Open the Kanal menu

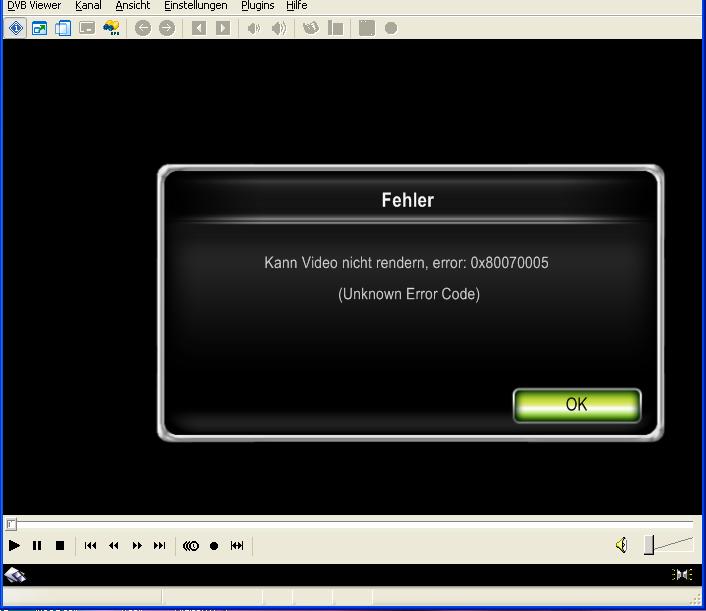[88, 6]
